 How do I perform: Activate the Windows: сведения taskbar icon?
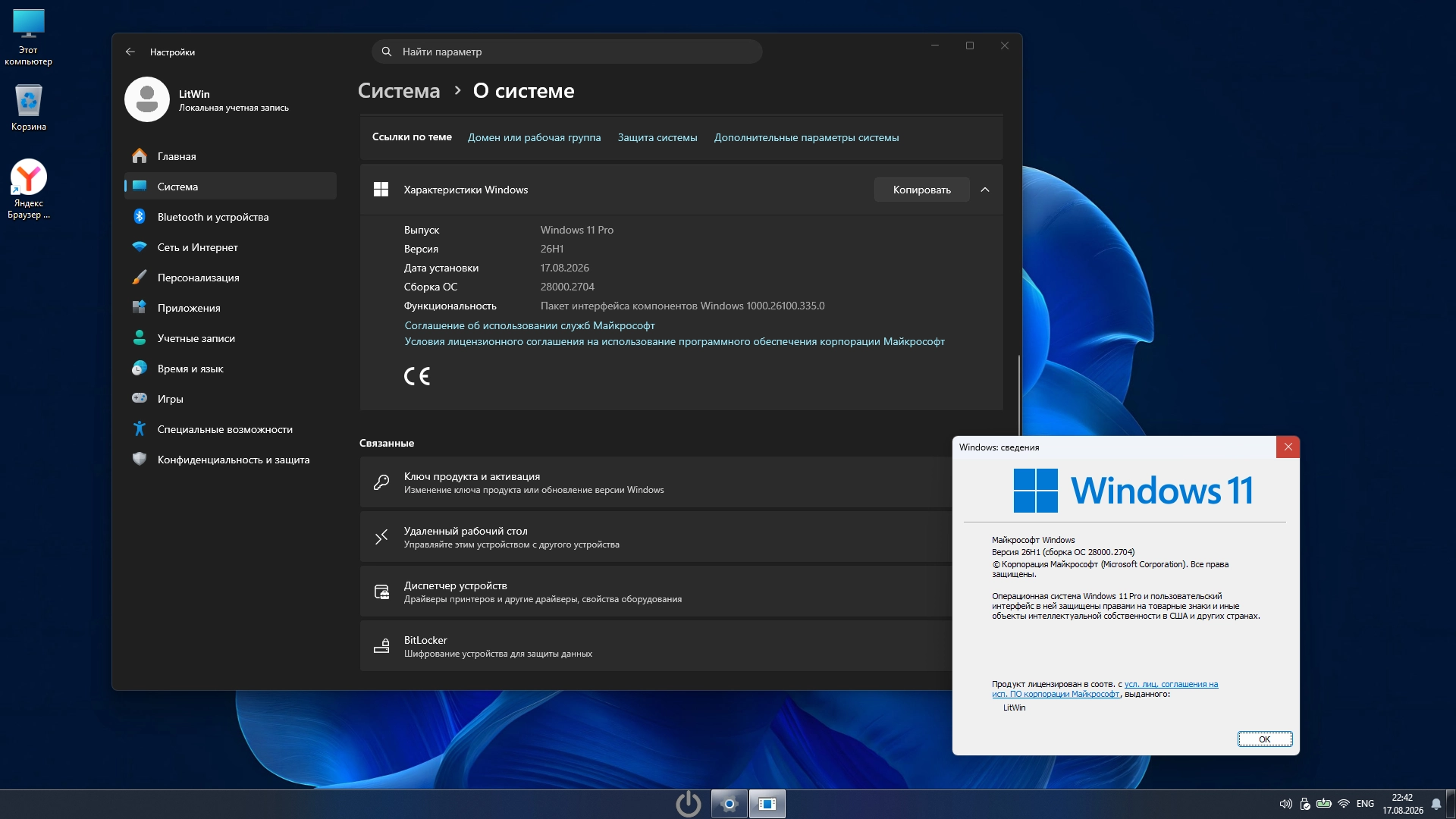coord(767,804)
